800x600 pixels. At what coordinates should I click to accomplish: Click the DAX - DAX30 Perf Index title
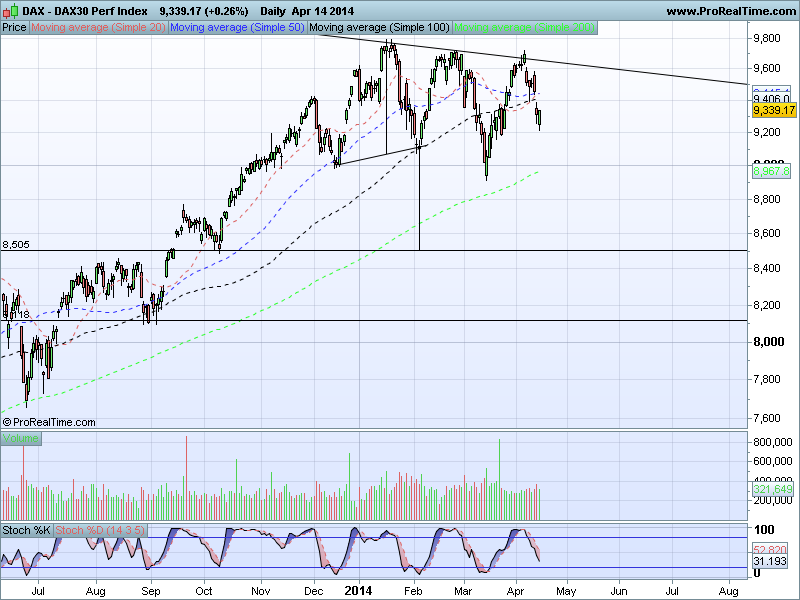(85, 11)
